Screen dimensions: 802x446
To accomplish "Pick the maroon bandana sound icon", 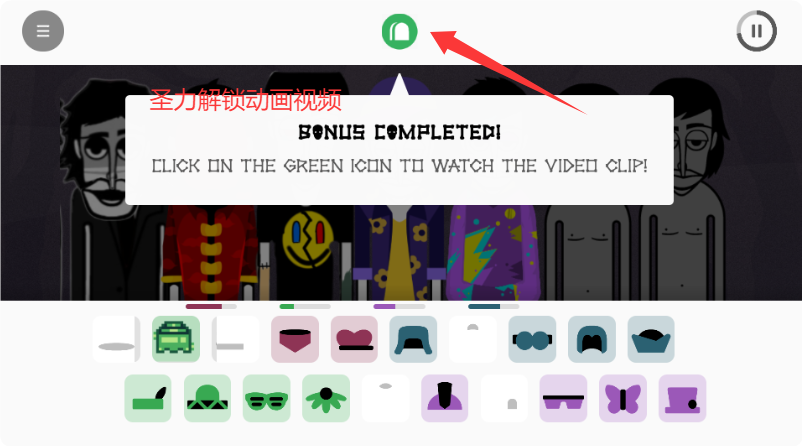I will tap(295, 339).
